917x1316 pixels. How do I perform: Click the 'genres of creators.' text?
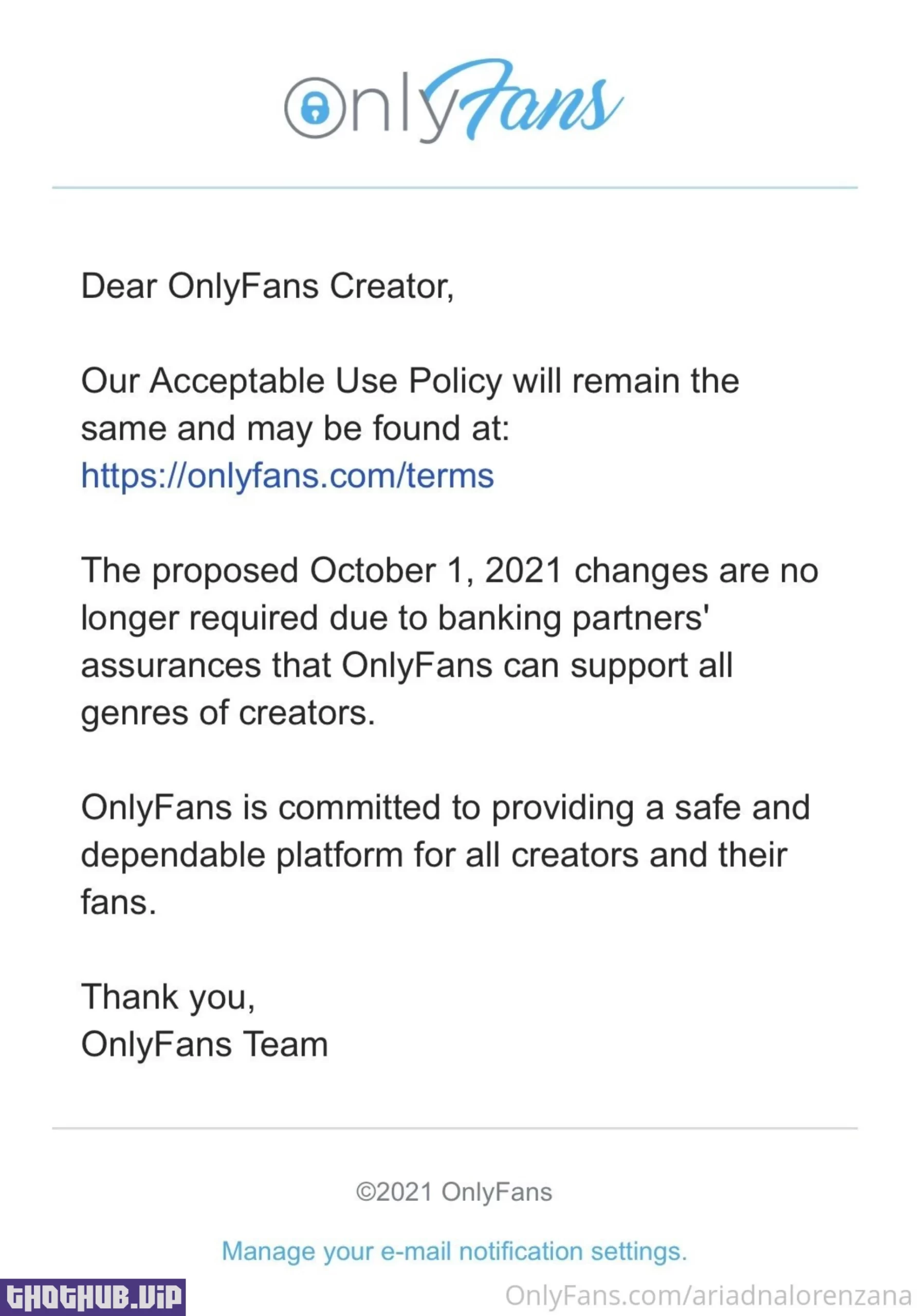[228, 713]
